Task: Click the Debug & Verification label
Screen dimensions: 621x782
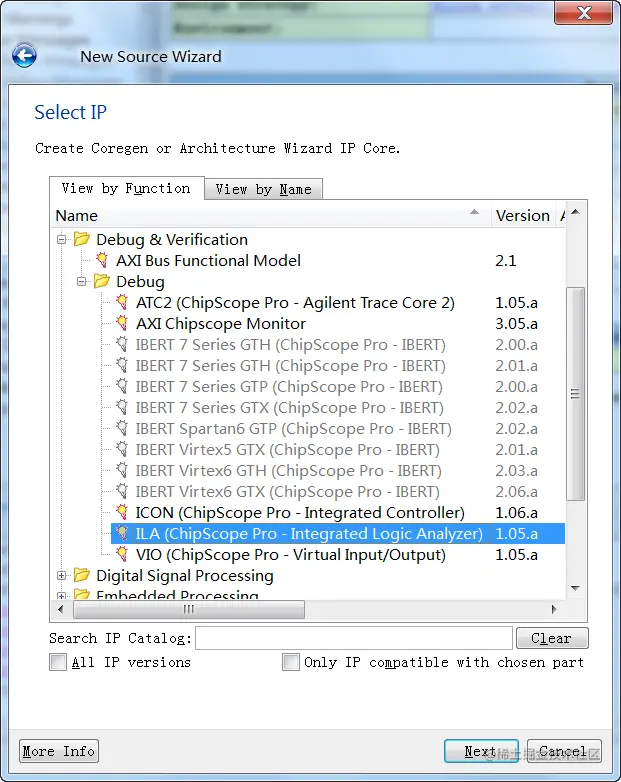Action: click(172, 239)
